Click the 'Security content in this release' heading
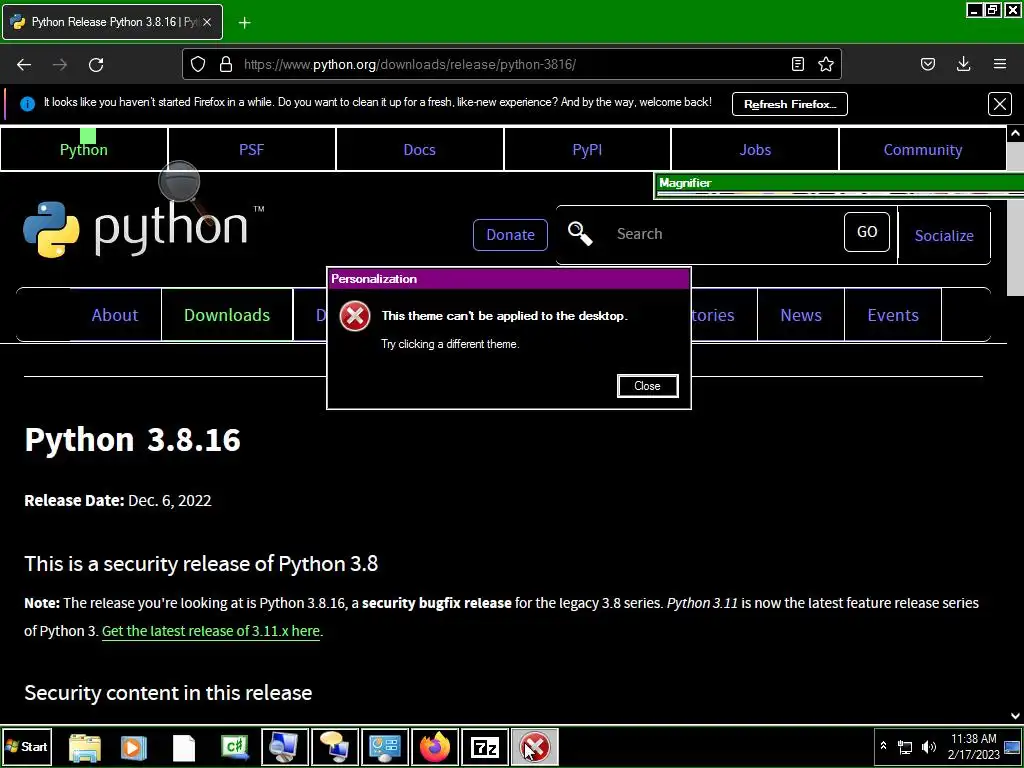This screenshot has width=1024, height=768. click(168, 692)
